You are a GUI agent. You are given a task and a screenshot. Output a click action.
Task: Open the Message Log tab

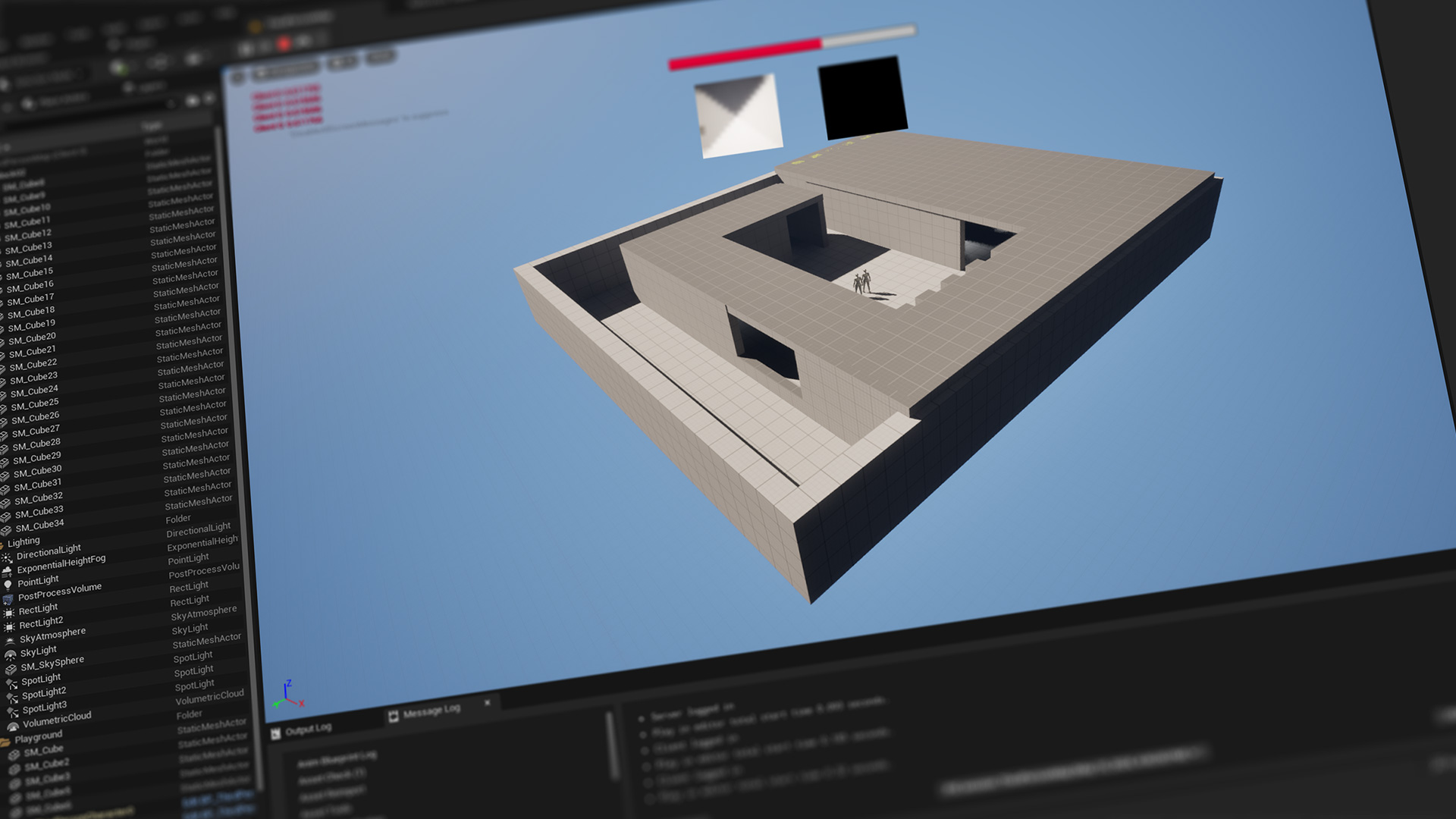(x=431, y=711)
